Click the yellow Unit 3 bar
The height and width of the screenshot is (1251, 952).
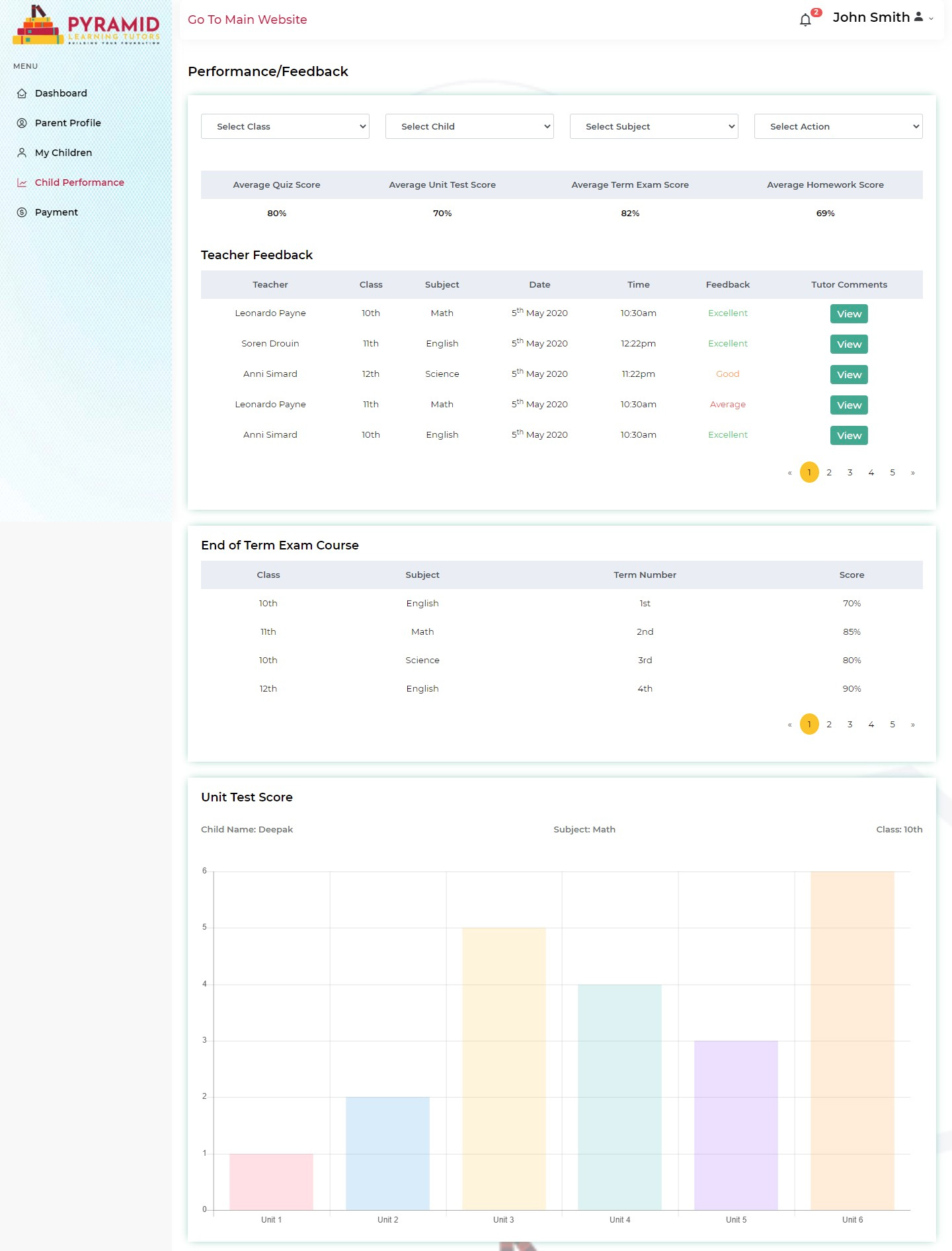[x=504, y=1069]
